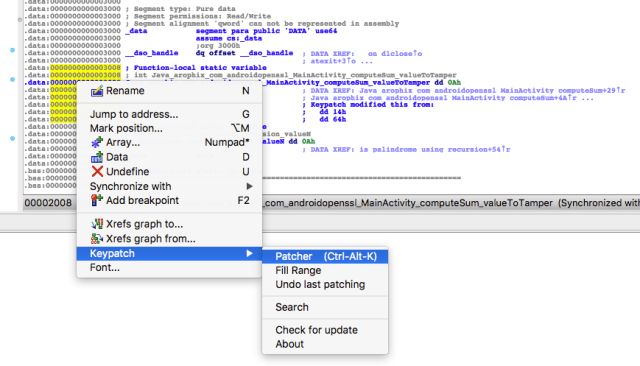Click 'assume cs:_data' line
640x366 pixels.
tap(229, 38)
